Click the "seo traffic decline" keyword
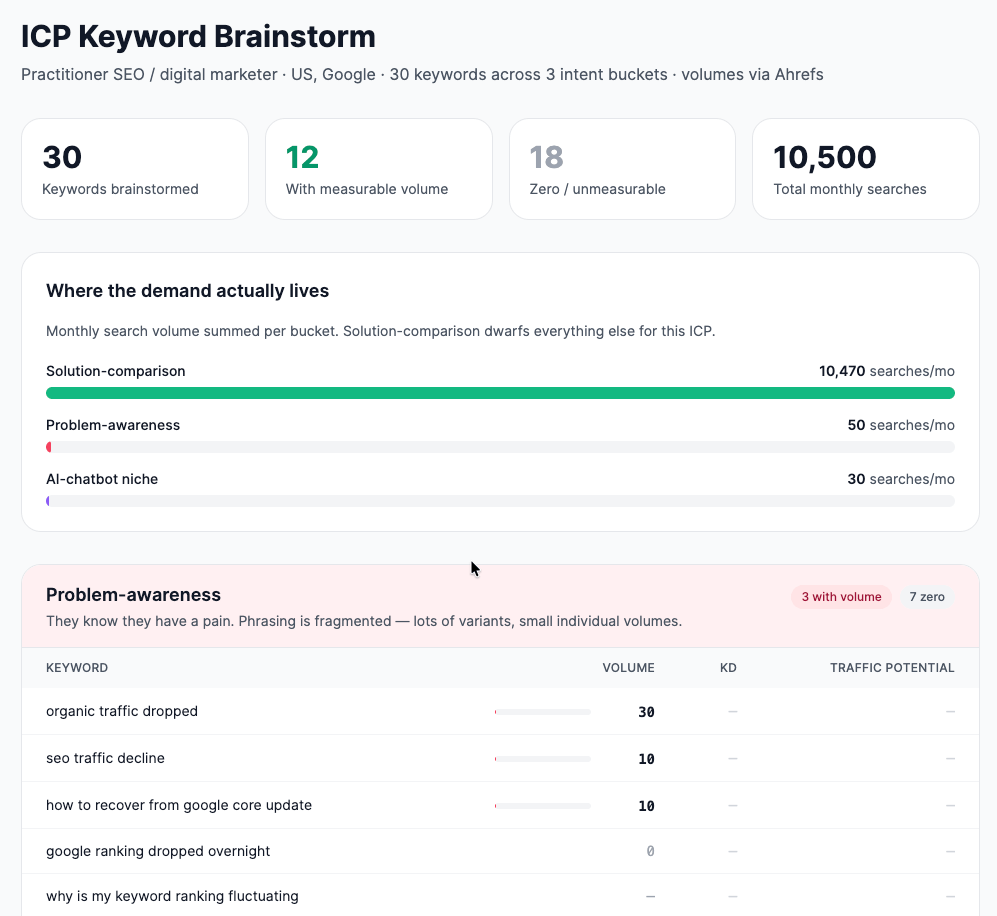The width and height of the screenshot is (997, 916). pos(105,758)
